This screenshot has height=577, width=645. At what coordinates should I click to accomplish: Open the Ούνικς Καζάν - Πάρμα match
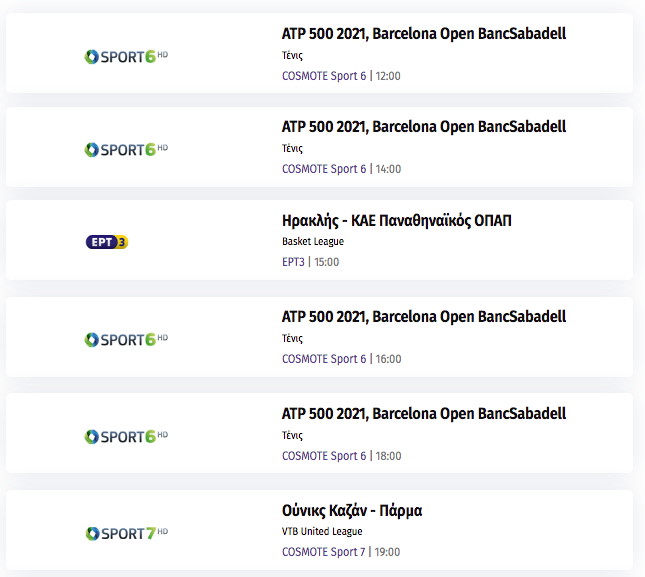352,510
